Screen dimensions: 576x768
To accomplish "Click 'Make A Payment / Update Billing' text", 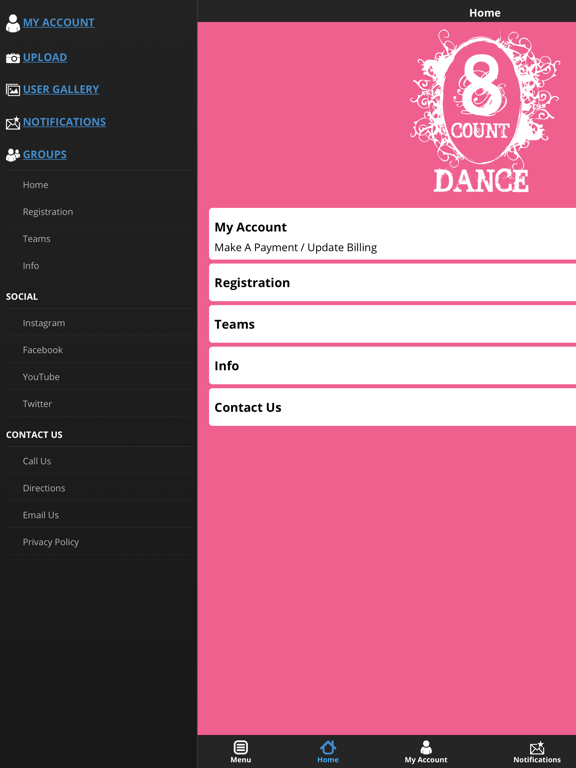I will coord(296,247).
